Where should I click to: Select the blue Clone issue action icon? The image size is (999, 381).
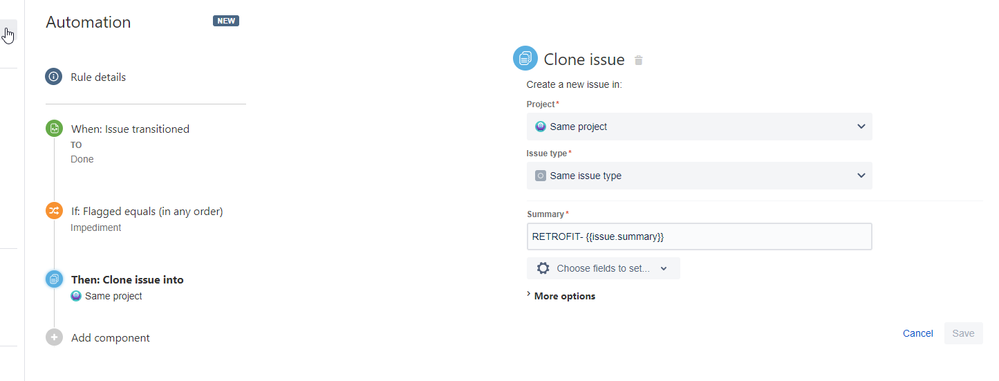pos(54,279)
